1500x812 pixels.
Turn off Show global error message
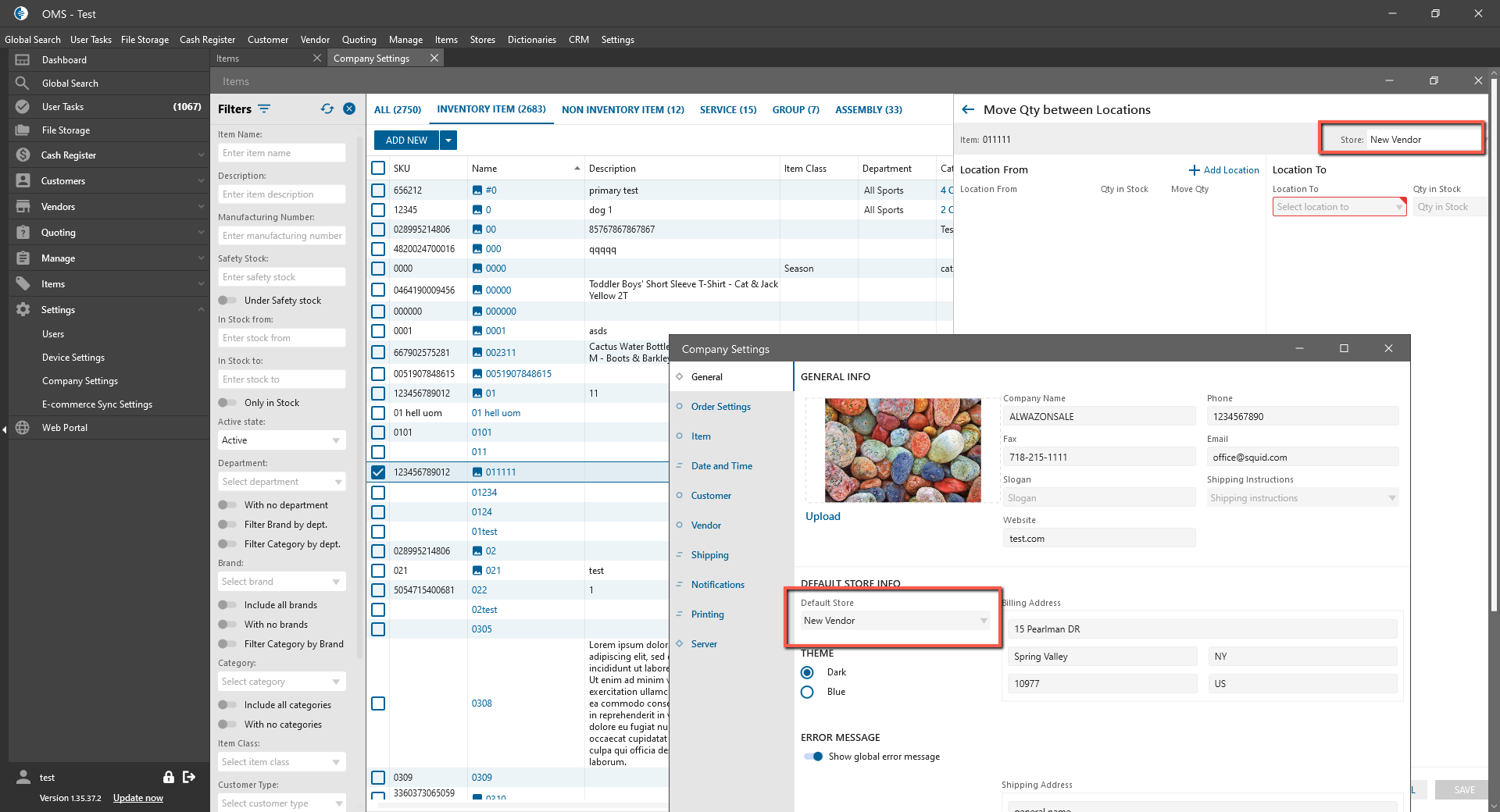813,757
